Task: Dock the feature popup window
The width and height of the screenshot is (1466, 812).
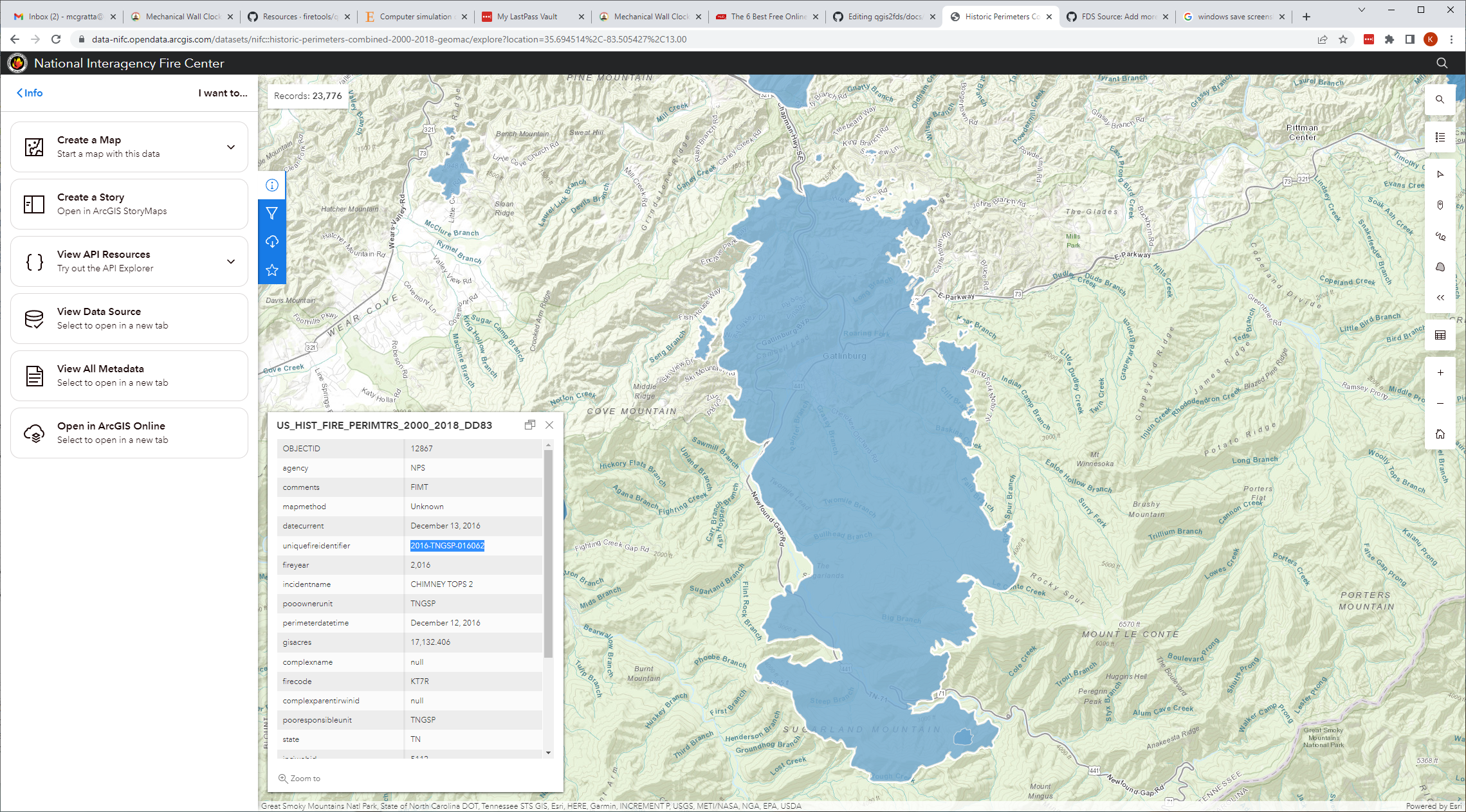Action: (x=530, y=425)
